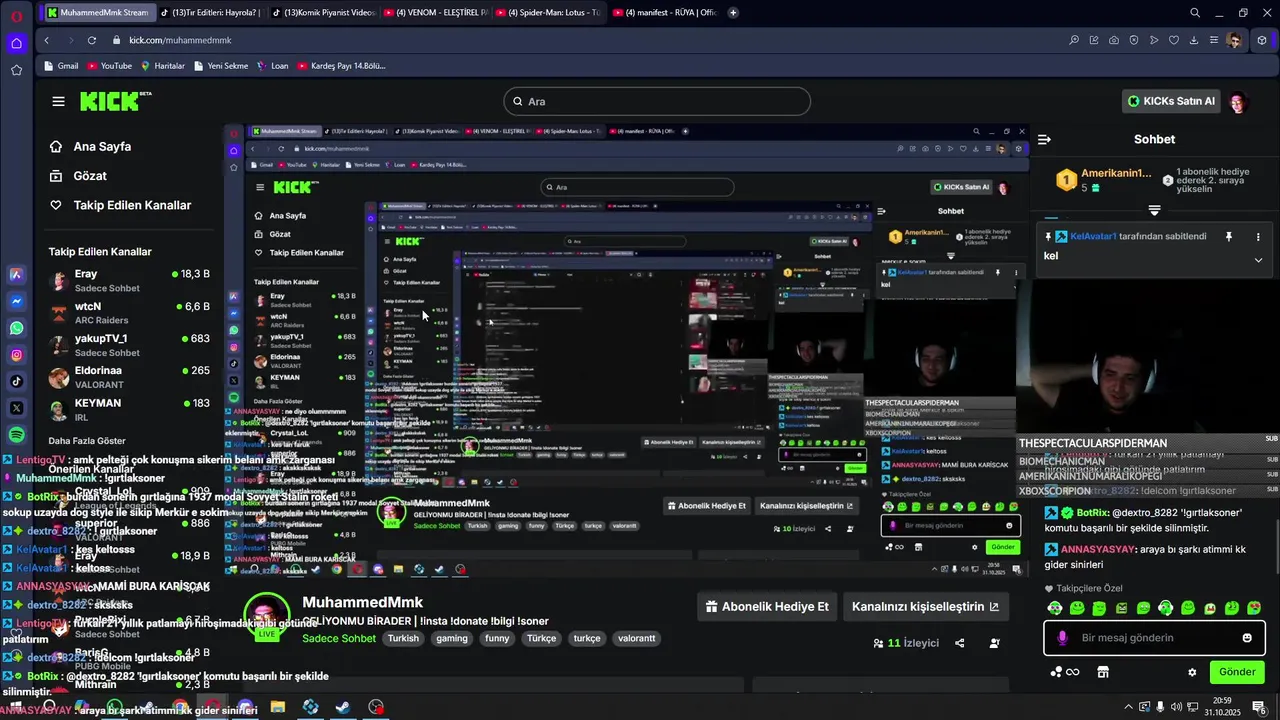Open yakupTV_1 channel in followed list
This screenshot has height=720, width=1280.
[130, 345]
